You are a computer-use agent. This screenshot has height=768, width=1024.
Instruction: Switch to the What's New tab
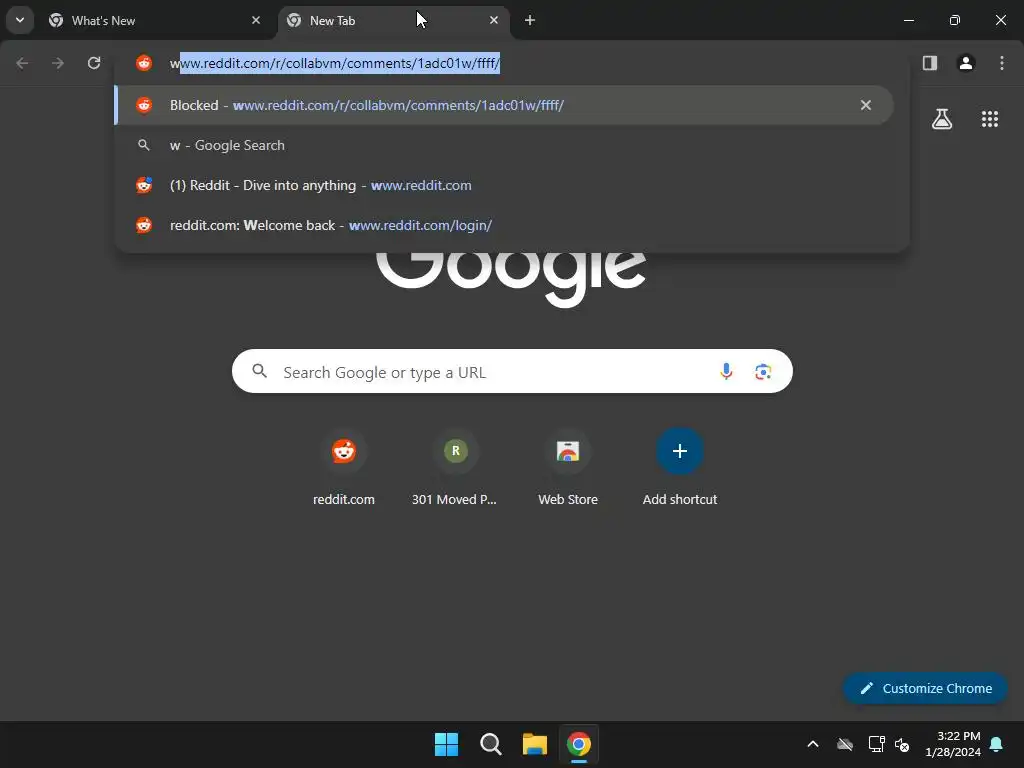(155, 20)
